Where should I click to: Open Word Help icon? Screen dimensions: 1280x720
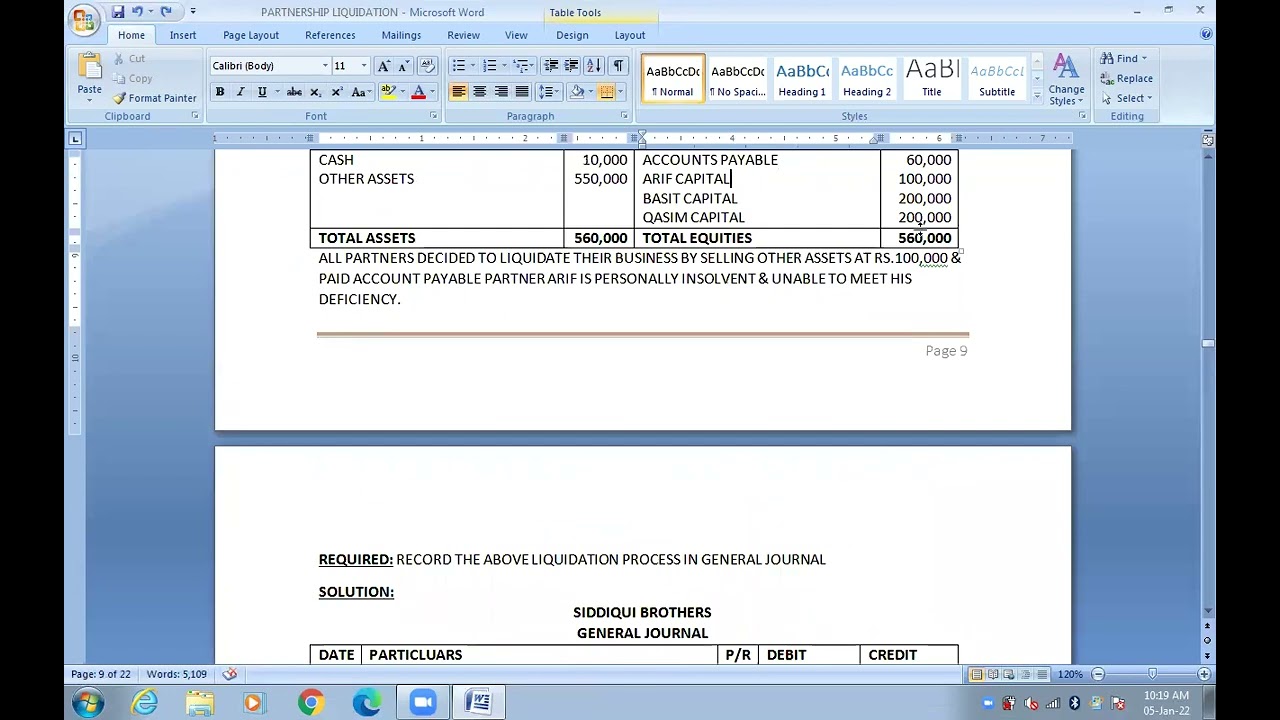(1206, 34)
